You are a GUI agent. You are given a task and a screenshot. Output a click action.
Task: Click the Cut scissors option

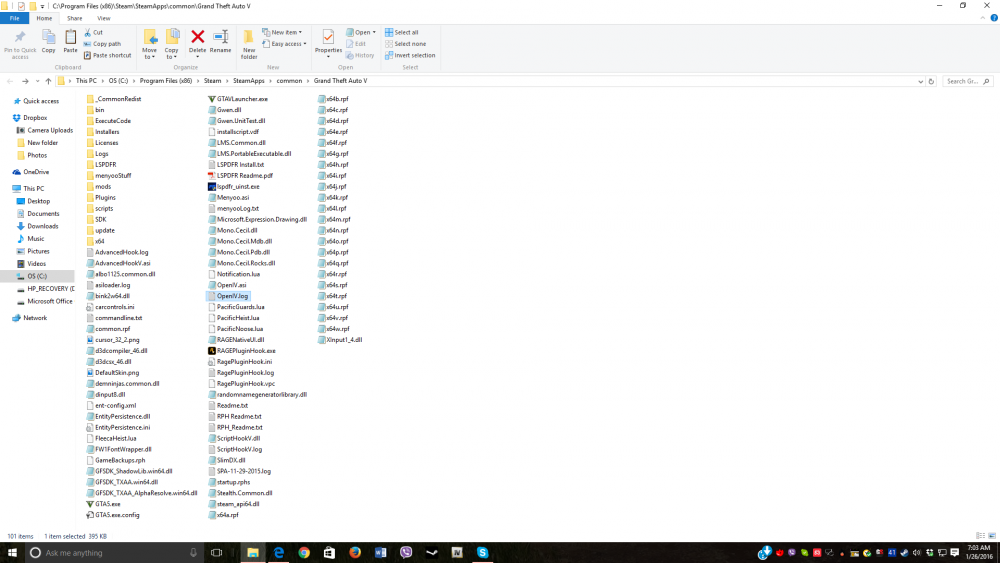(94, 32)
